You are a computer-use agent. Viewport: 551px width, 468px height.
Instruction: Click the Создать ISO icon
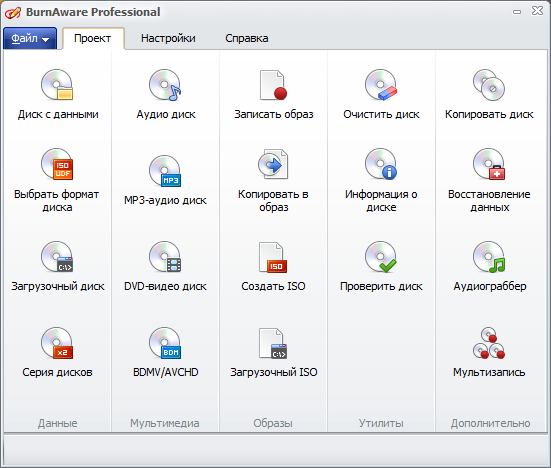(273, 257)
